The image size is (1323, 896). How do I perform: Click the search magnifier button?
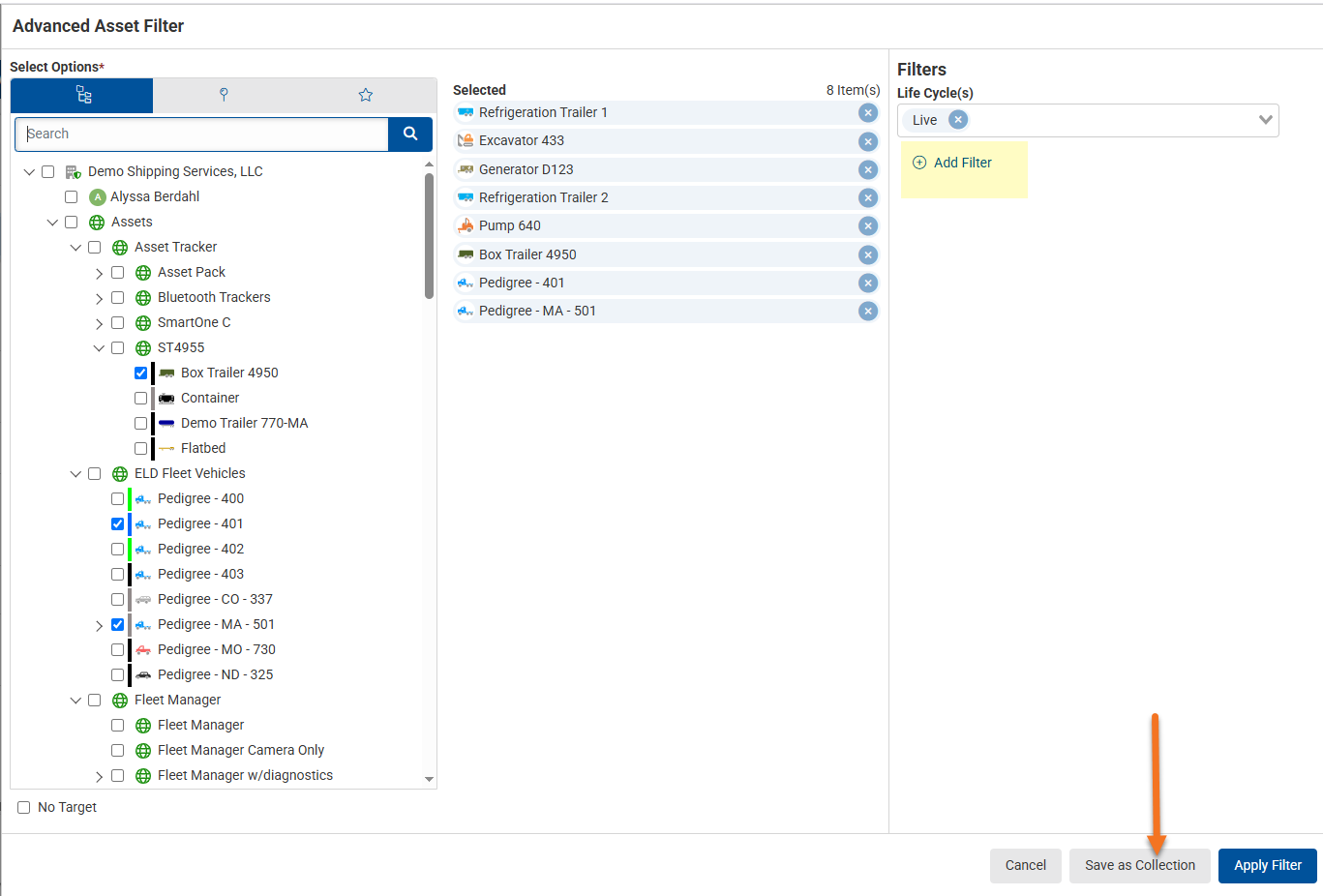[410, 134]
